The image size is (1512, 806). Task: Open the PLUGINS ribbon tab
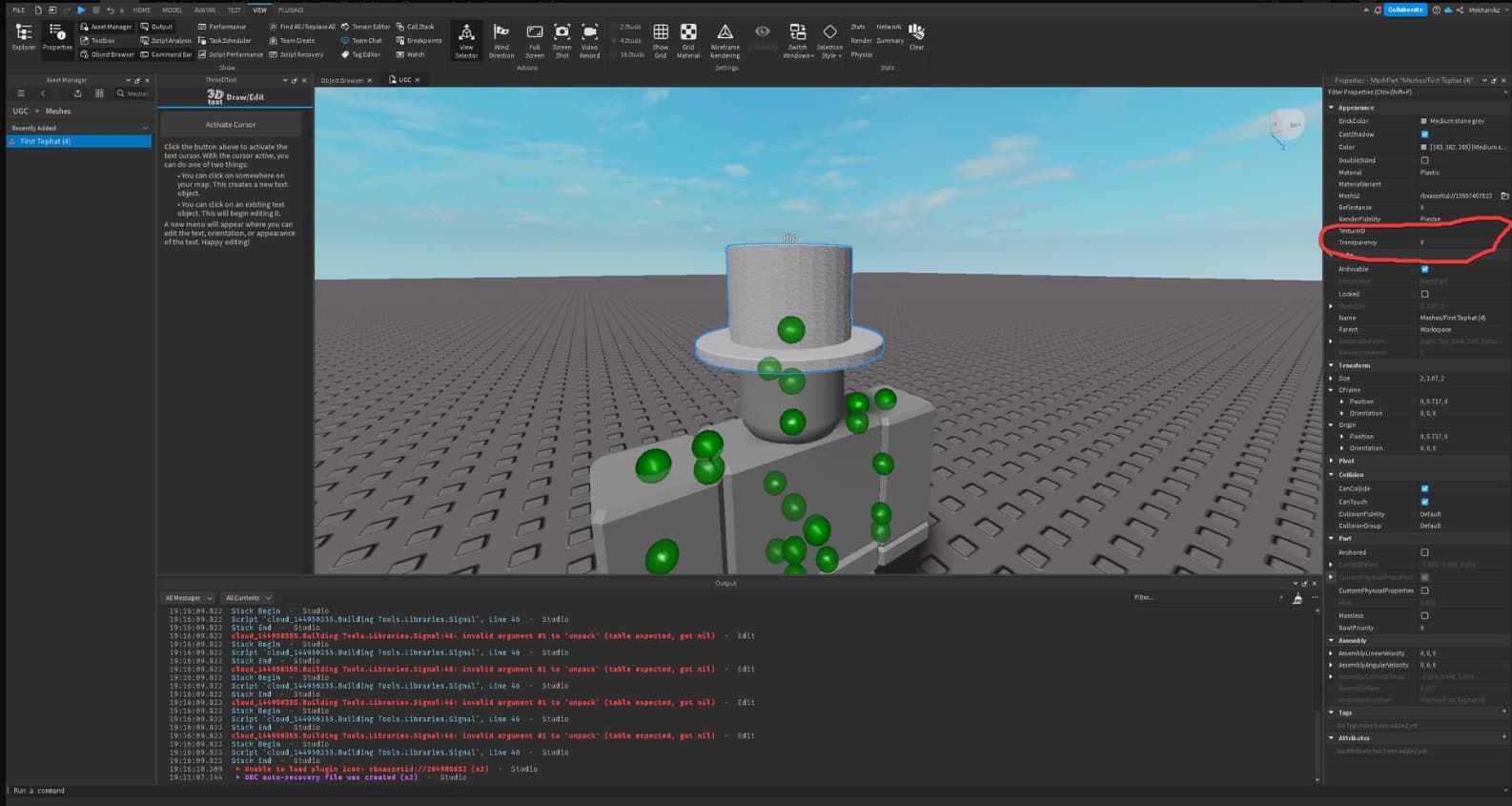coord(291,10)
